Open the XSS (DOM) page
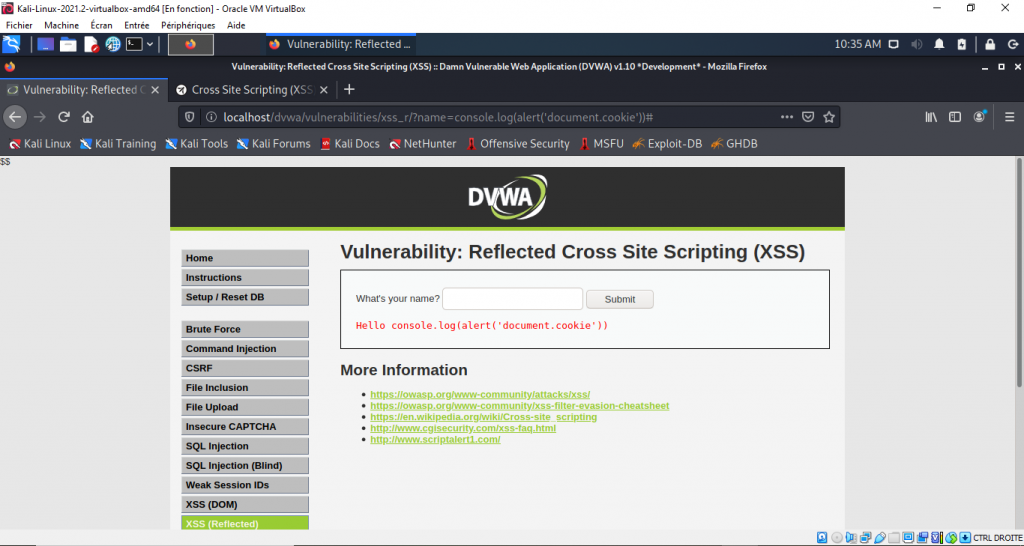1024x546 pixels. pyautogui.click(x=245, y=505)
